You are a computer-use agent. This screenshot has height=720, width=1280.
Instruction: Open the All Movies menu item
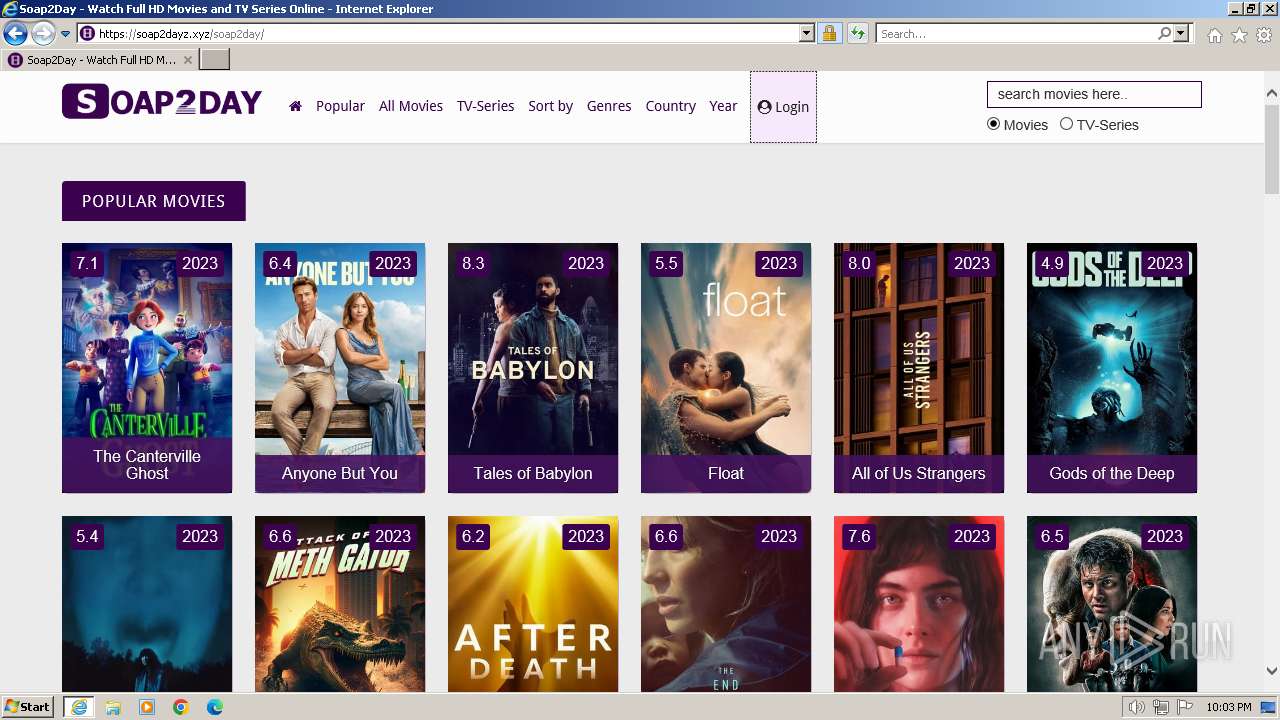[411, 106]
